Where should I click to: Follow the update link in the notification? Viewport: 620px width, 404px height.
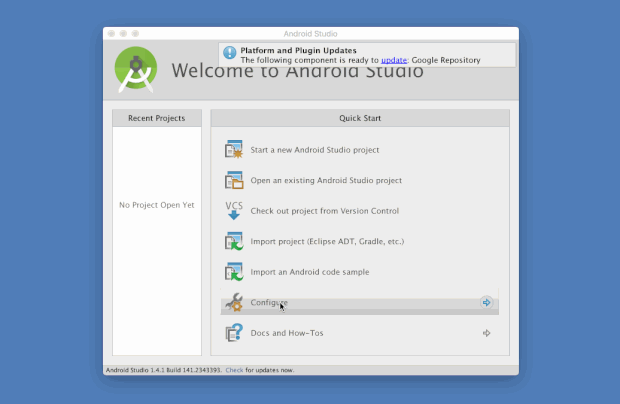[x=394, y=60]
